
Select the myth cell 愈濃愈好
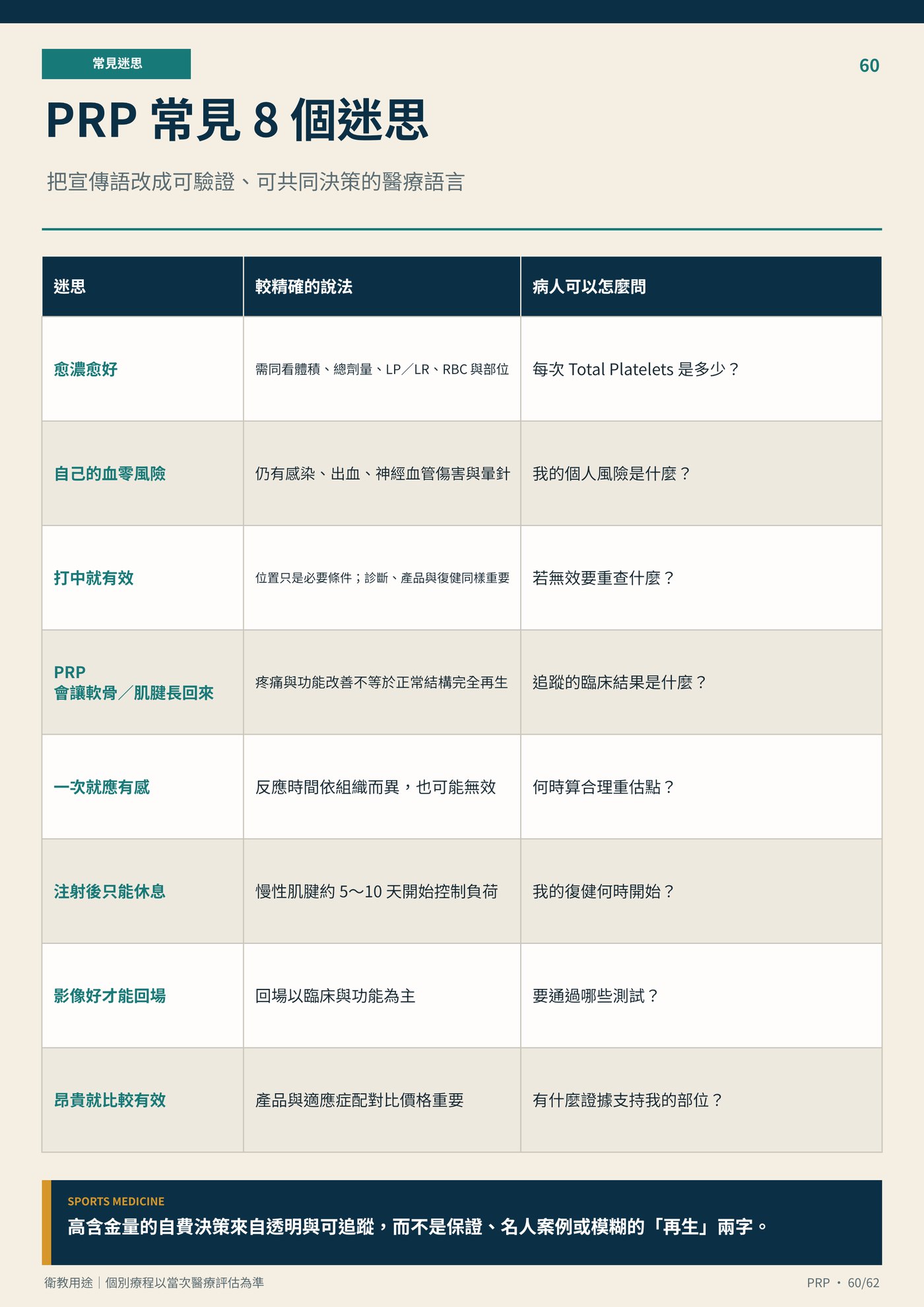tap(143, 369)
